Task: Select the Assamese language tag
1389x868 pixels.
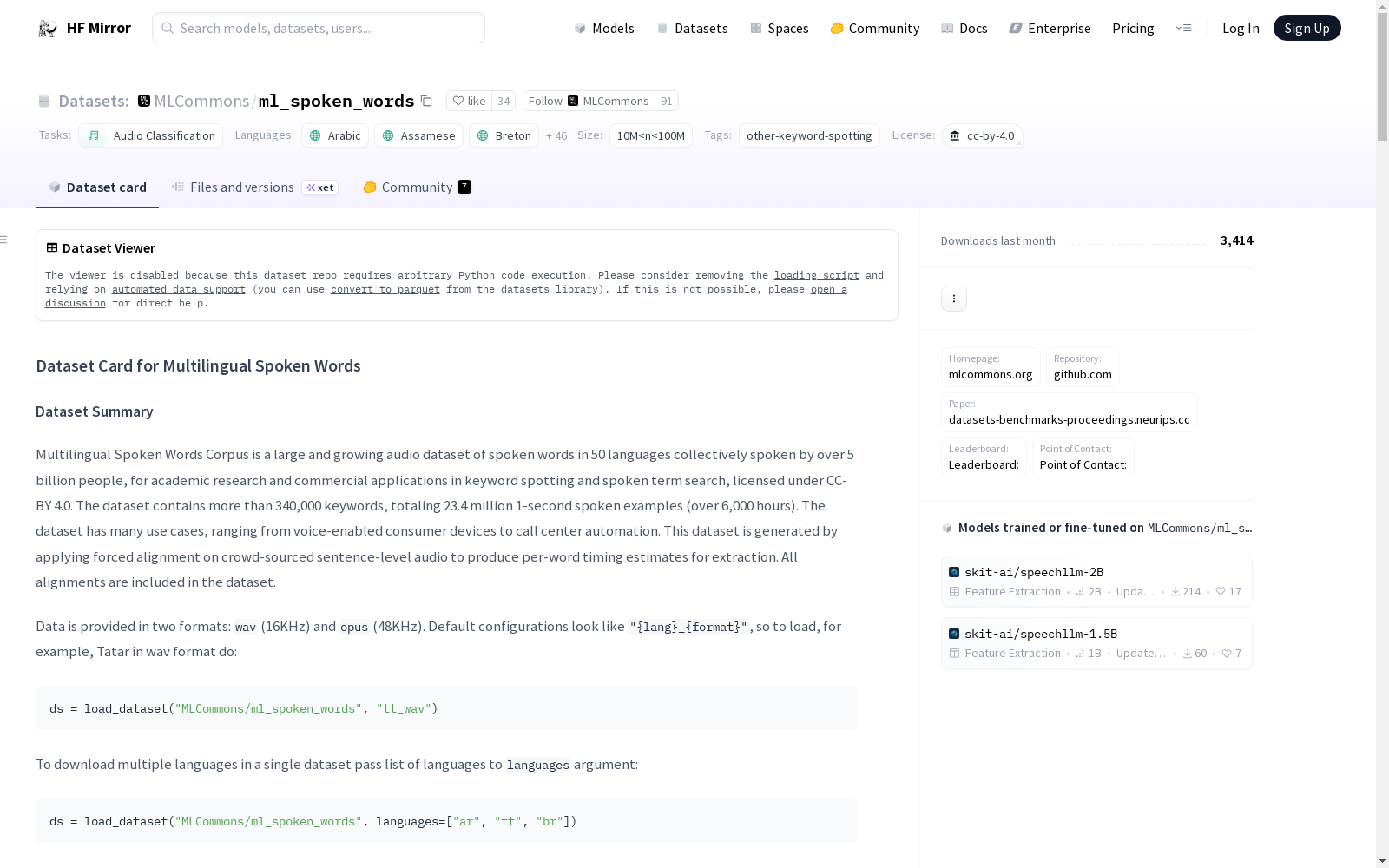Action: pos(418,135)
